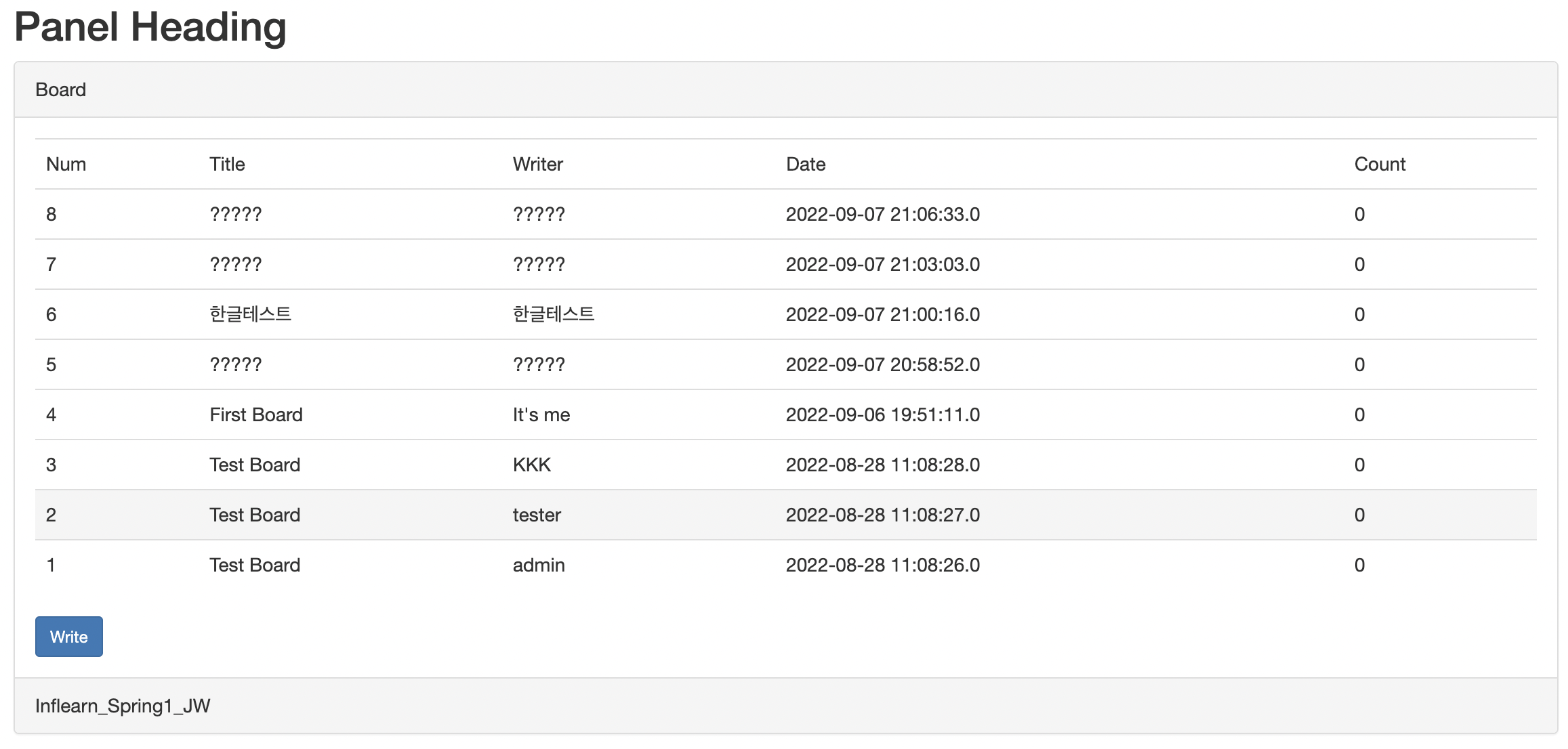
Task: Select the Date column header
Action: 806,164
